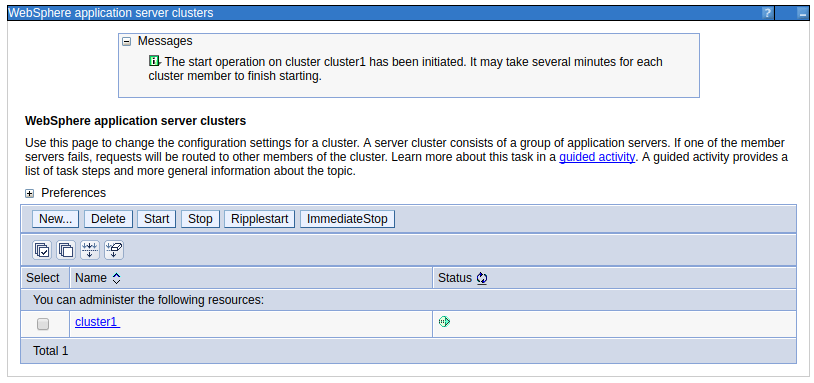Minimize the clusters portlet with the dash icon
The image size is (814, 383).
tap(802, 13)
